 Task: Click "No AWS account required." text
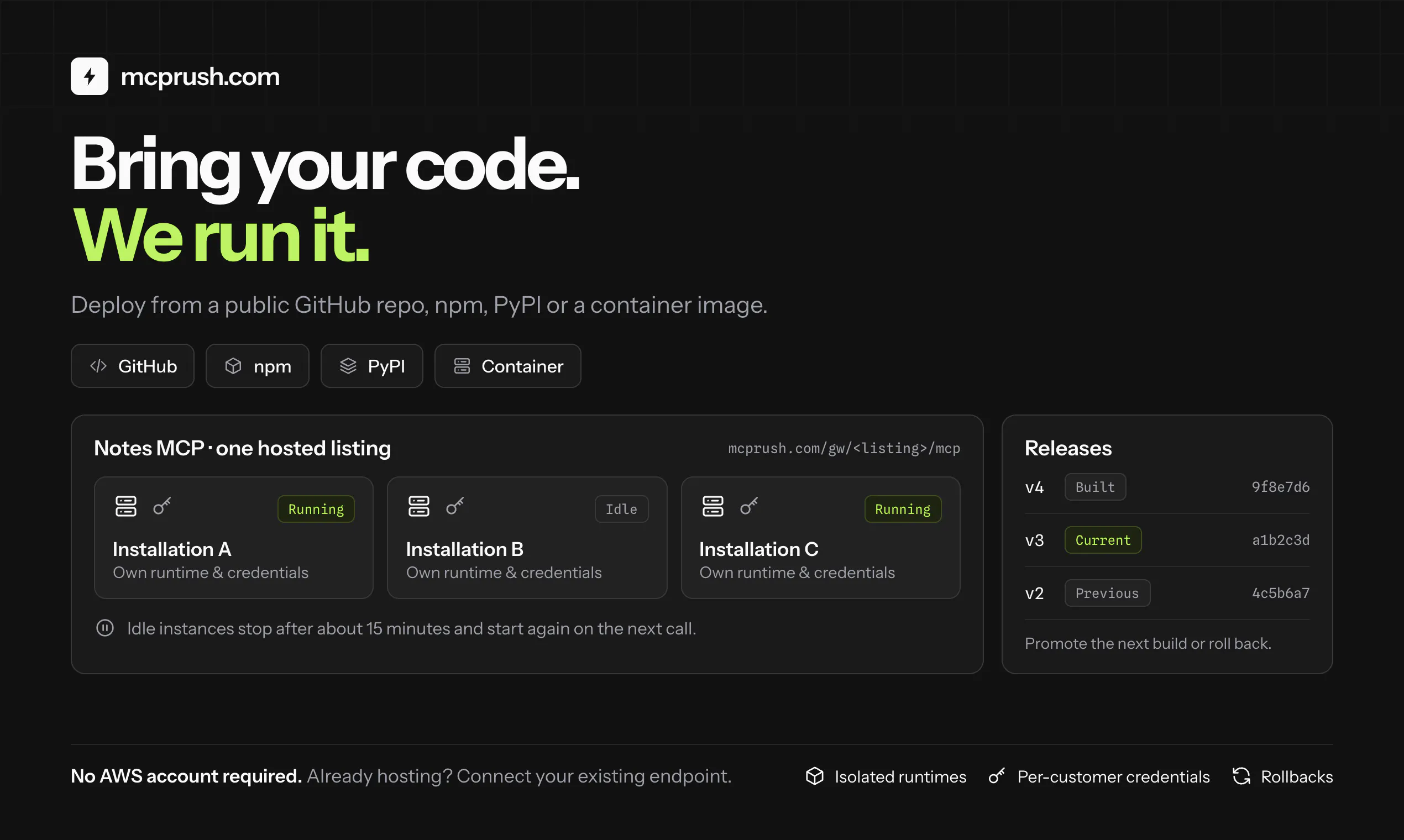[186, 776]
